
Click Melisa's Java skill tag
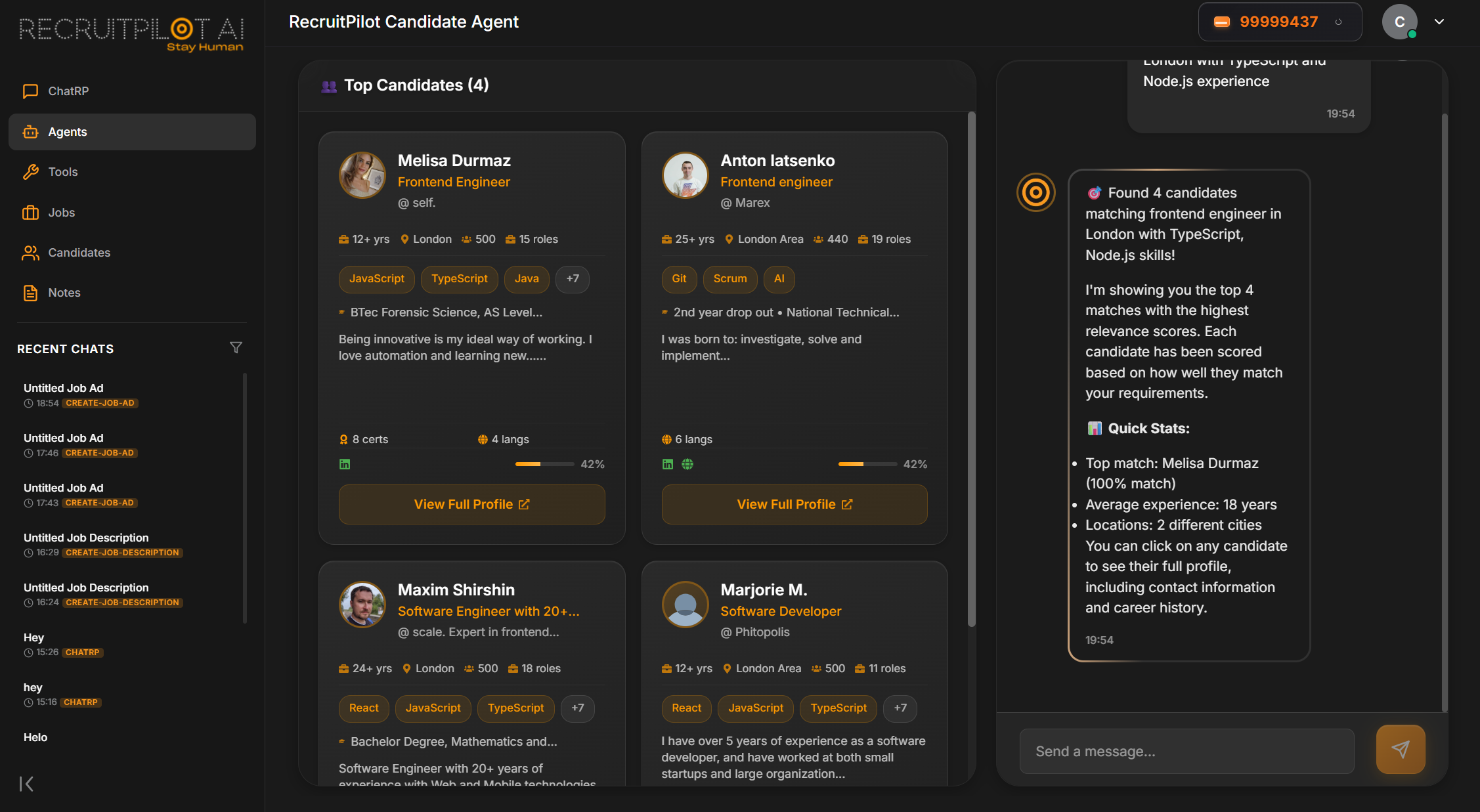pos(527,279)
